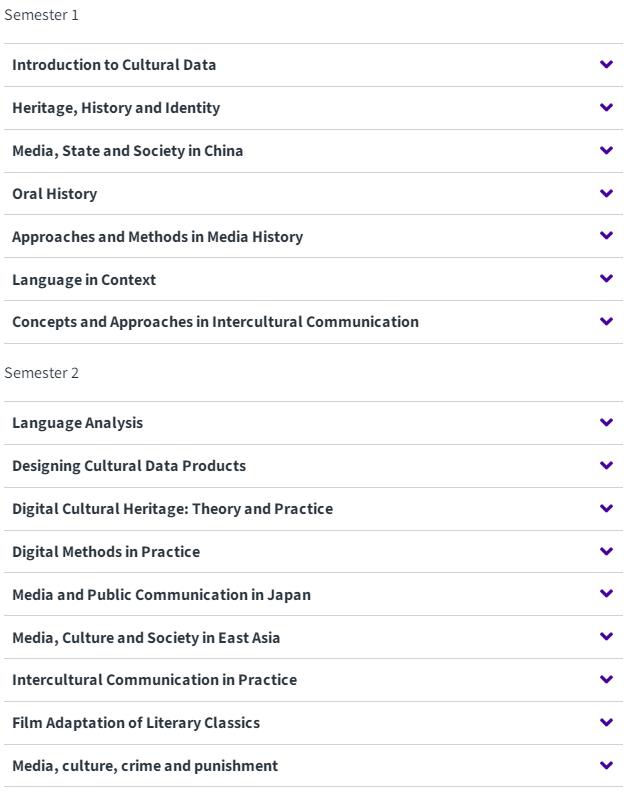Click chevron beside Heritage, History and Identity
The height and width of the screenshot is (791, 626).
coord(606,107)
